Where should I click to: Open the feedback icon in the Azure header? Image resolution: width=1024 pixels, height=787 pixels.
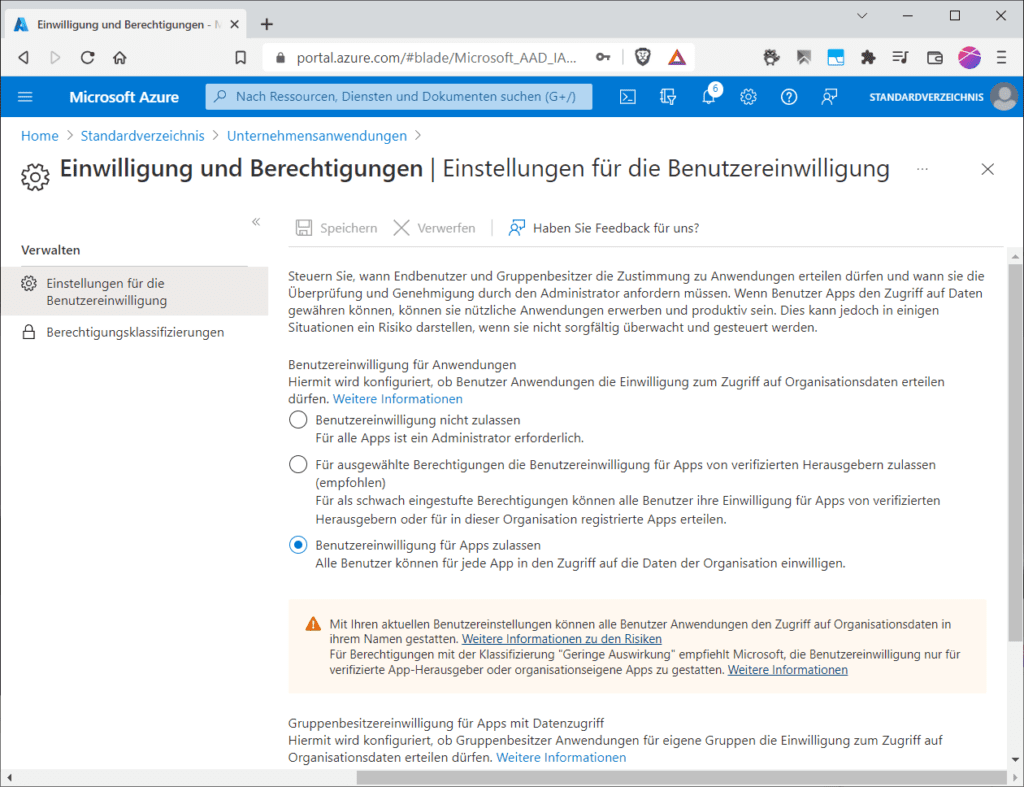[x=829, y=97]
